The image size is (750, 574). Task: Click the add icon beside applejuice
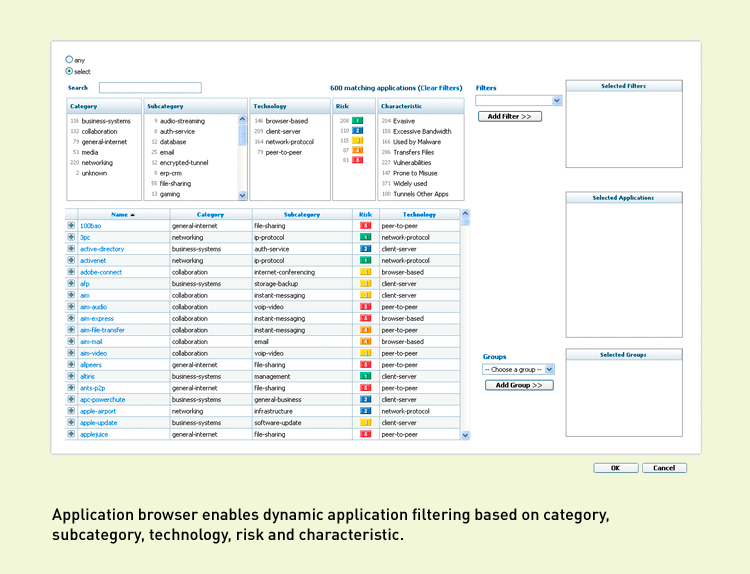(x=71, y=434)
